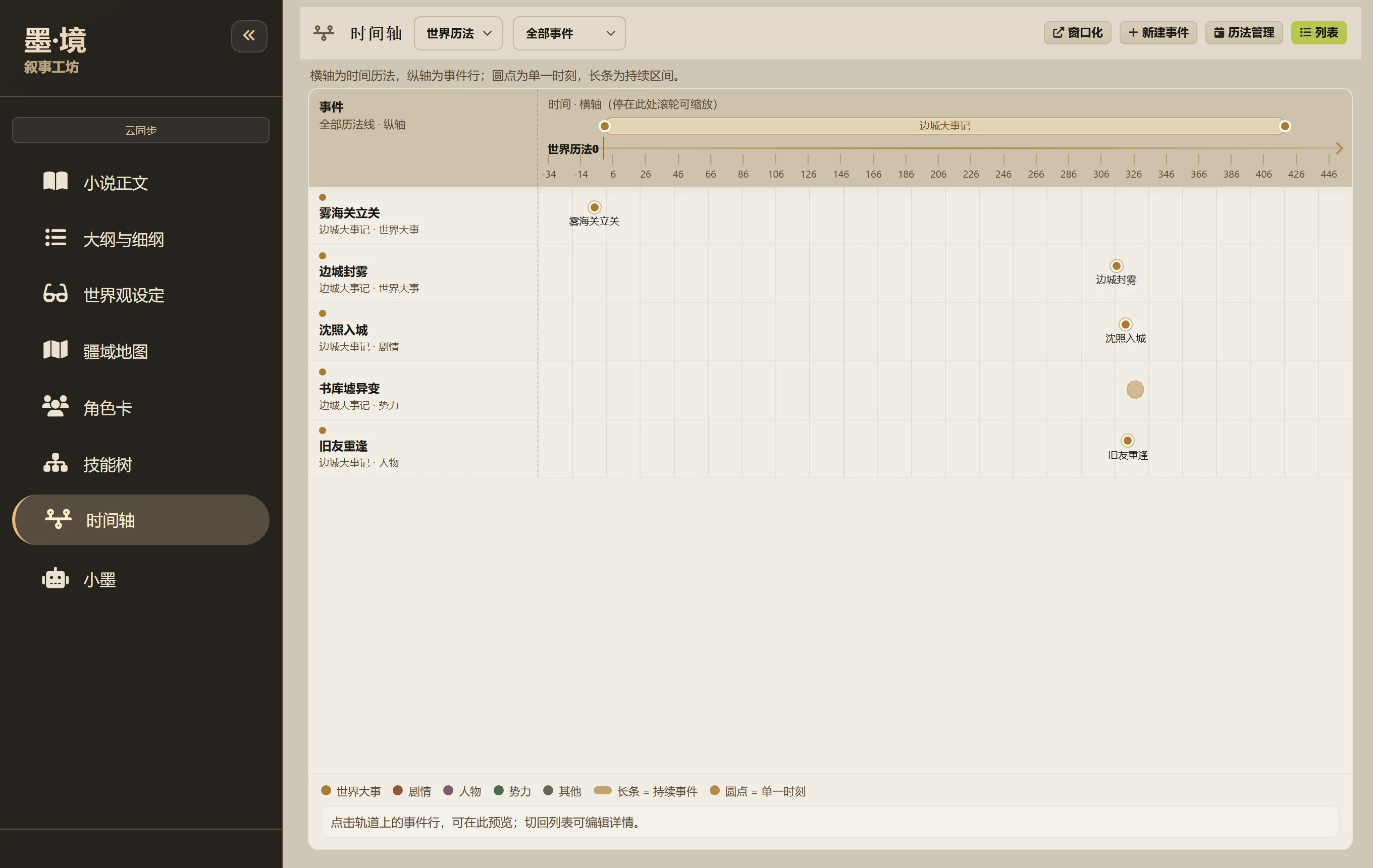Open the 全部事件 filter dropdown
The image size is (1373, 868).
[569, 33]
